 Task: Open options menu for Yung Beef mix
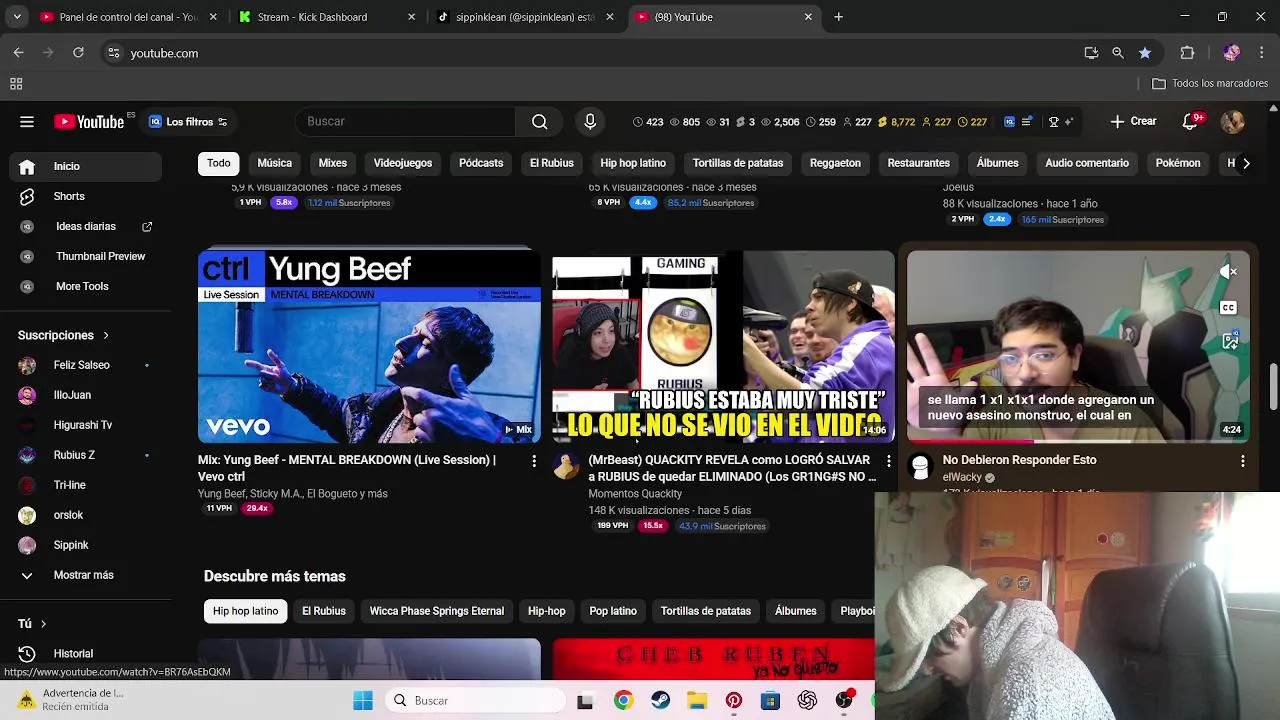pyautogui.click(x=534, y=461)
